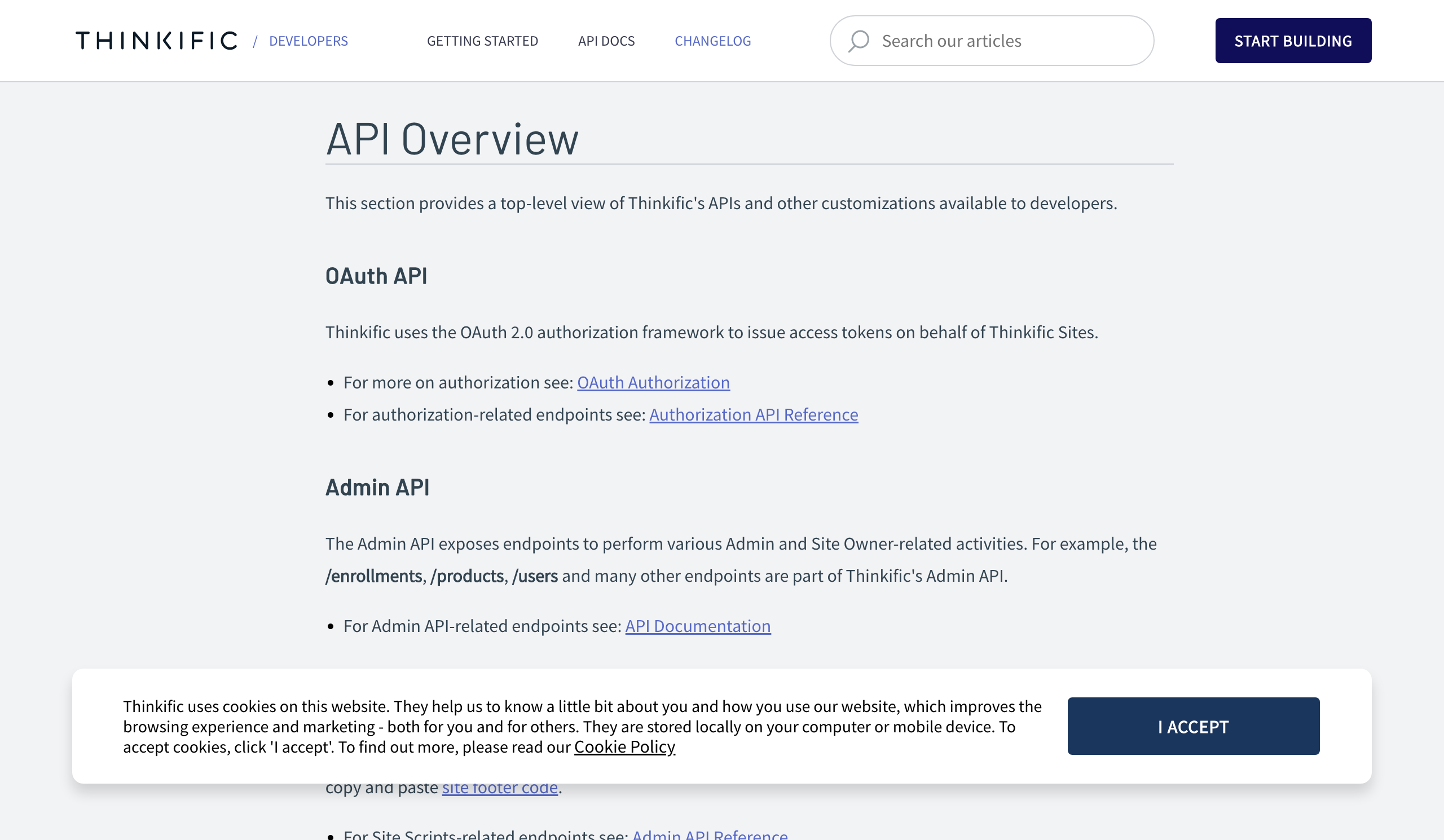Screen dimensions: 1444x840
Task: Click the API Overview page heading
Action: tap(452, 139)
